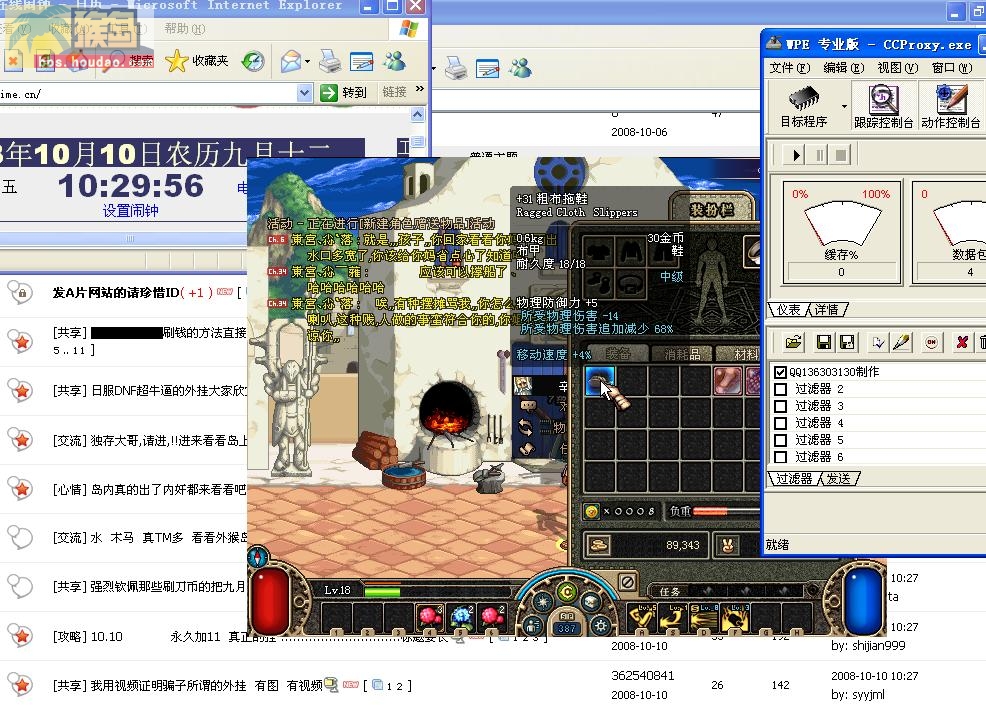The height and width of the screenshot is (705, 986).
Task: Open the 消耗品 consumables tab in game inventory
Action: coord(682,354)
